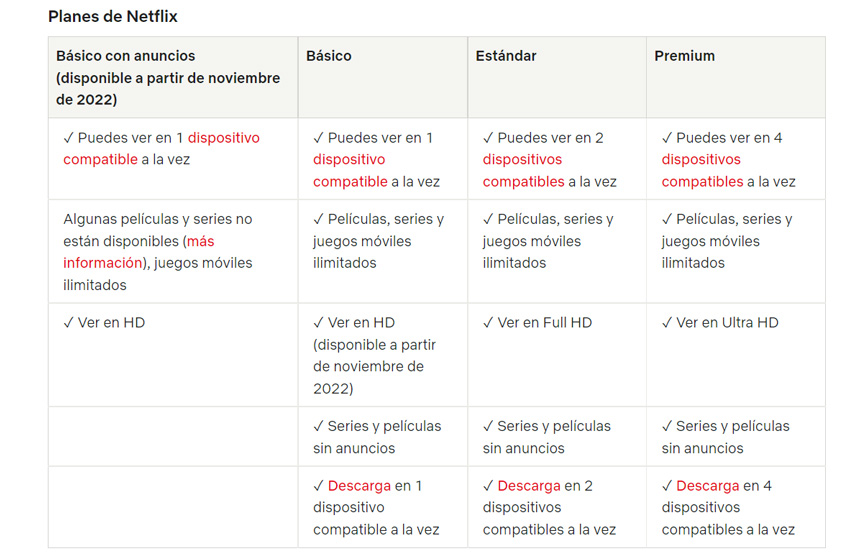Click checkmark beside 'Puedes ver en 4'
Viewport: 860px width, 560px height.
[x=666, y=138]
